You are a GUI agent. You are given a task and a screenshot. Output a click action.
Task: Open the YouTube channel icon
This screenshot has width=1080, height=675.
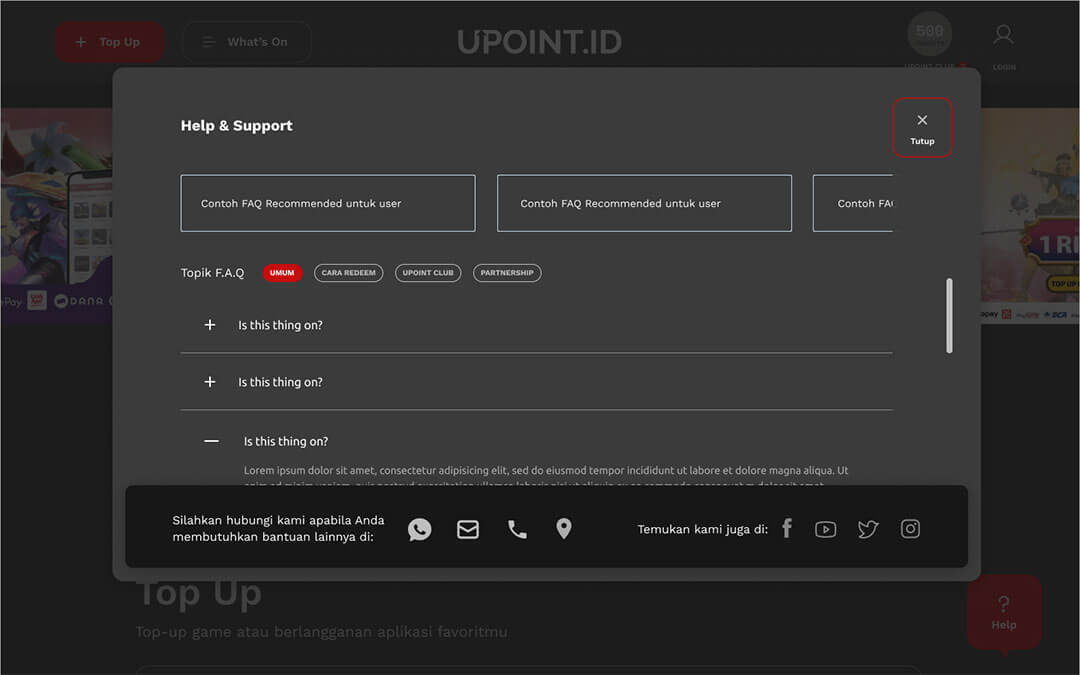coord(825,529)
